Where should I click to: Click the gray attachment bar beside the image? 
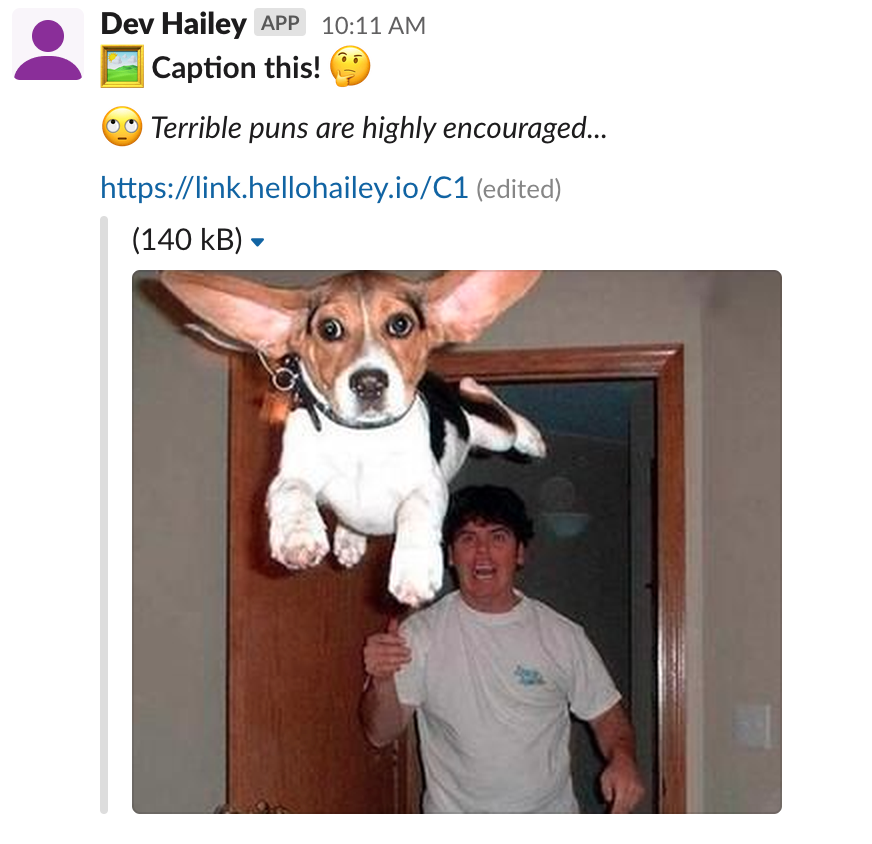click(x=104, y=515)
